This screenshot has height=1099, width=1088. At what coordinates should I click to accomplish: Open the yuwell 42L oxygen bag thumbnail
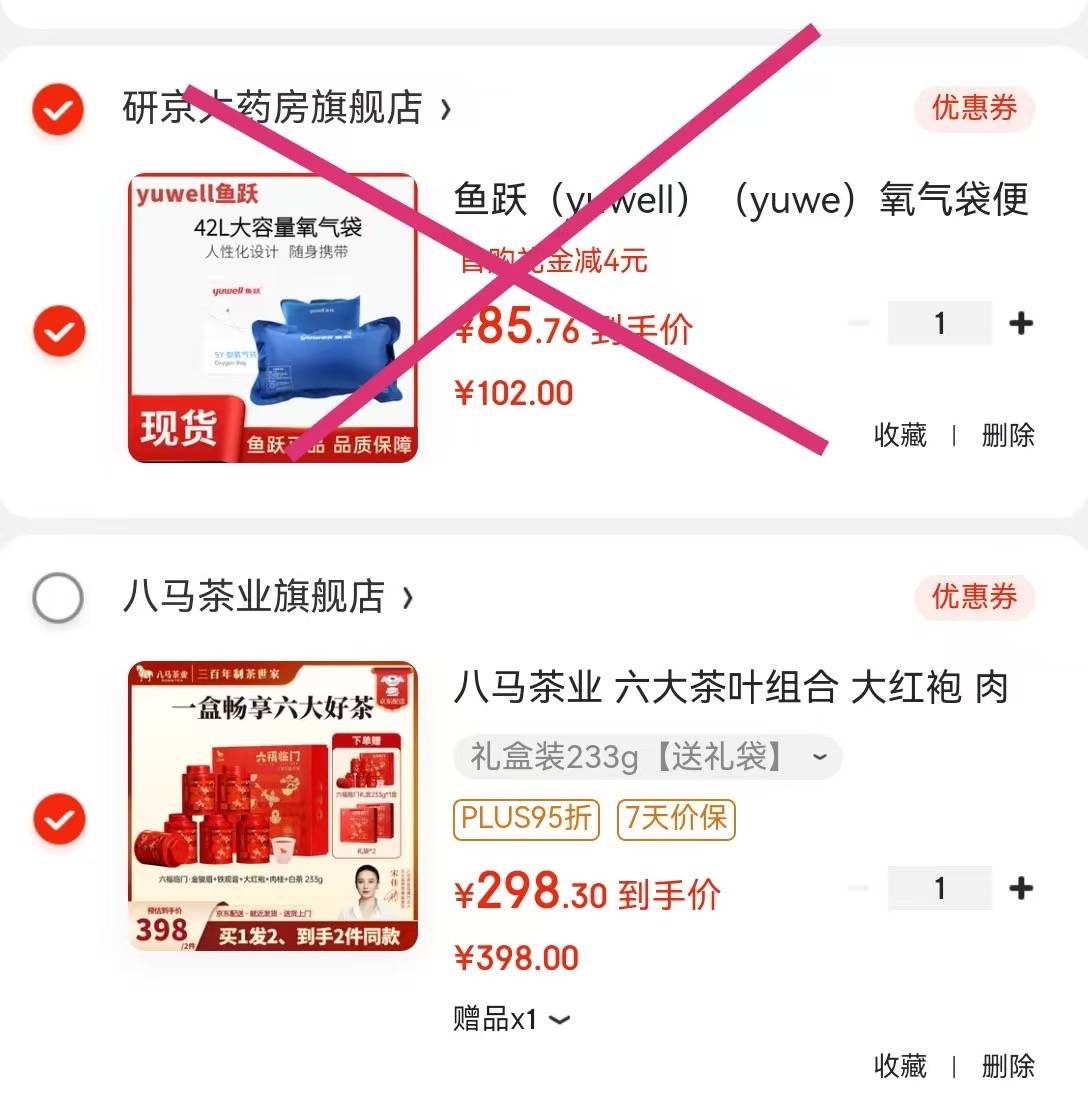tap(273, 318)
